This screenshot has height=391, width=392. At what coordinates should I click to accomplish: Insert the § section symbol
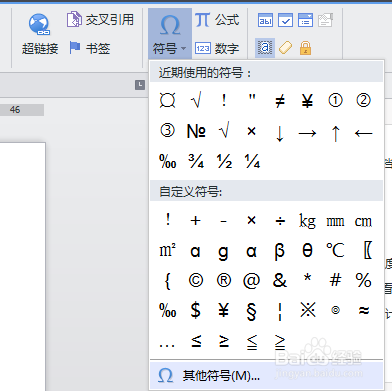[252, 311]
